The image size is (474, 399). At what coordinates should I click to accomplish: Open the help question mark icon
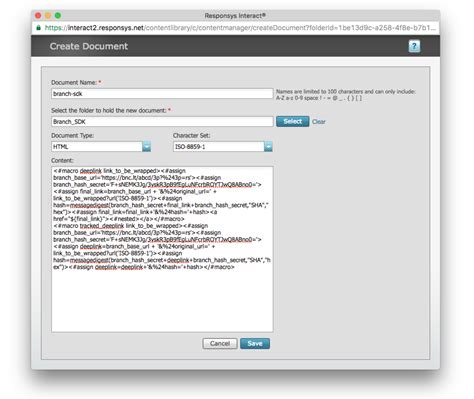pos(414,46)
